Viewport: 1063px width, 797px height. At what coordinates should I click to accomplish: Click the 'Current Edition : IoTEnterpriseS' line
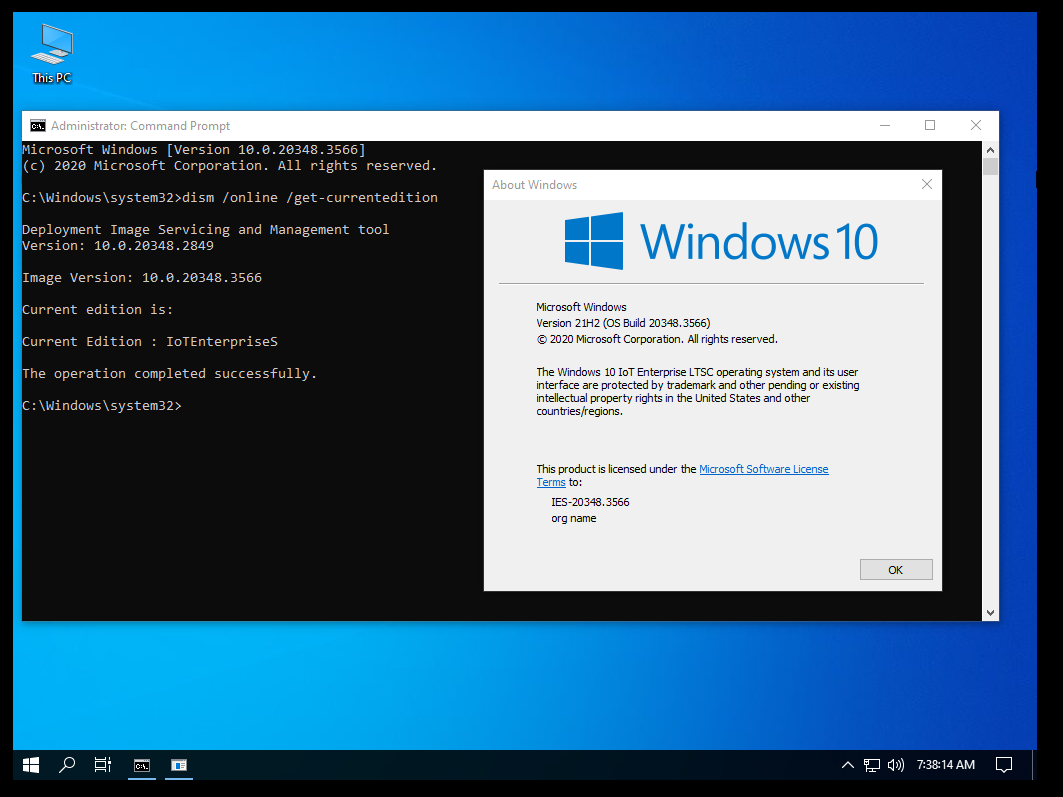coord(150,342)
